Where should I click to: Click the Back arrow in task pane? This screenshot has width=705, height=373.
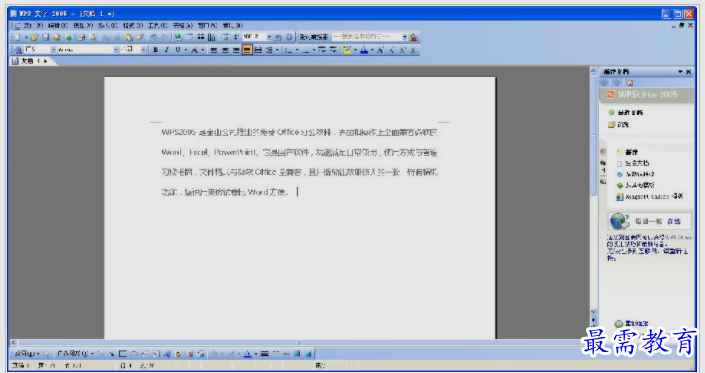pos(604,83)
